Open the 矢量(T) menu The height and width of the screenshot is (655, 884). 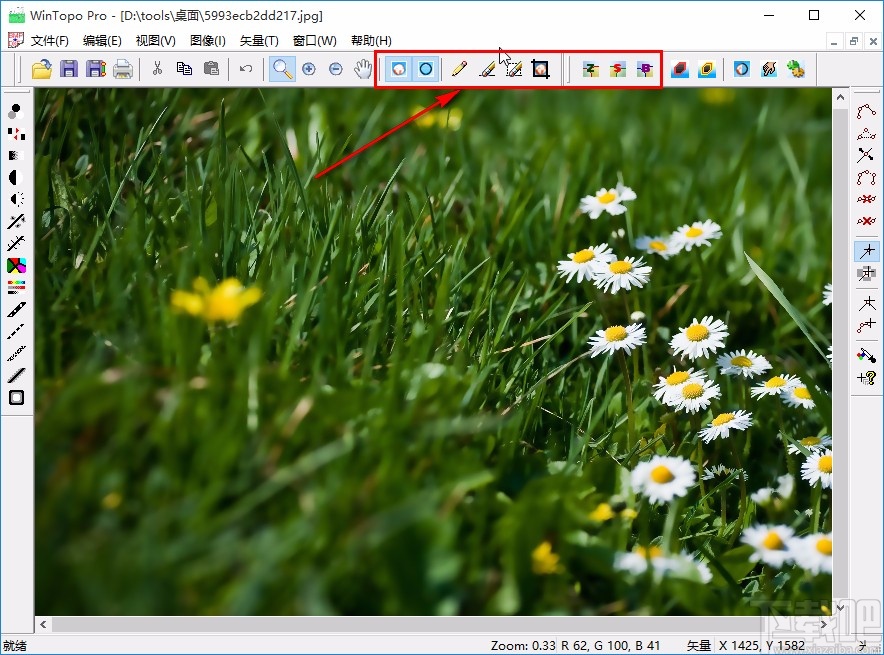click(x=258, y=41)
